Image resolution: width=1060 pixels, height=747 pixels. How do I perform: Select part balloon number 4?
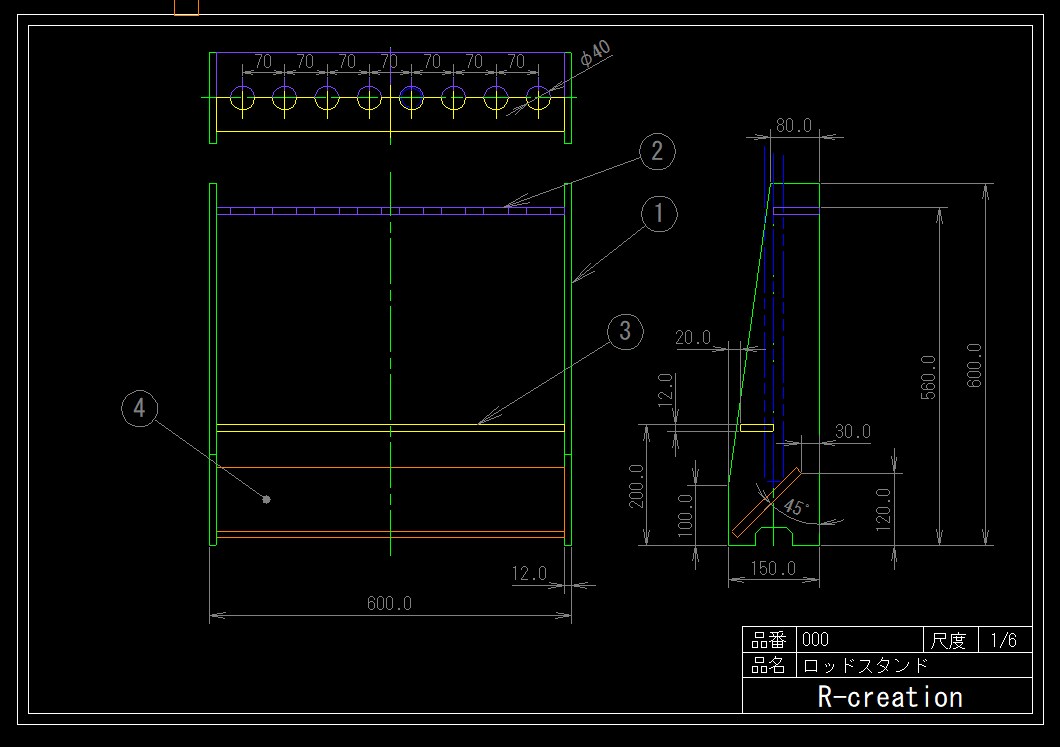pos(139,408)
